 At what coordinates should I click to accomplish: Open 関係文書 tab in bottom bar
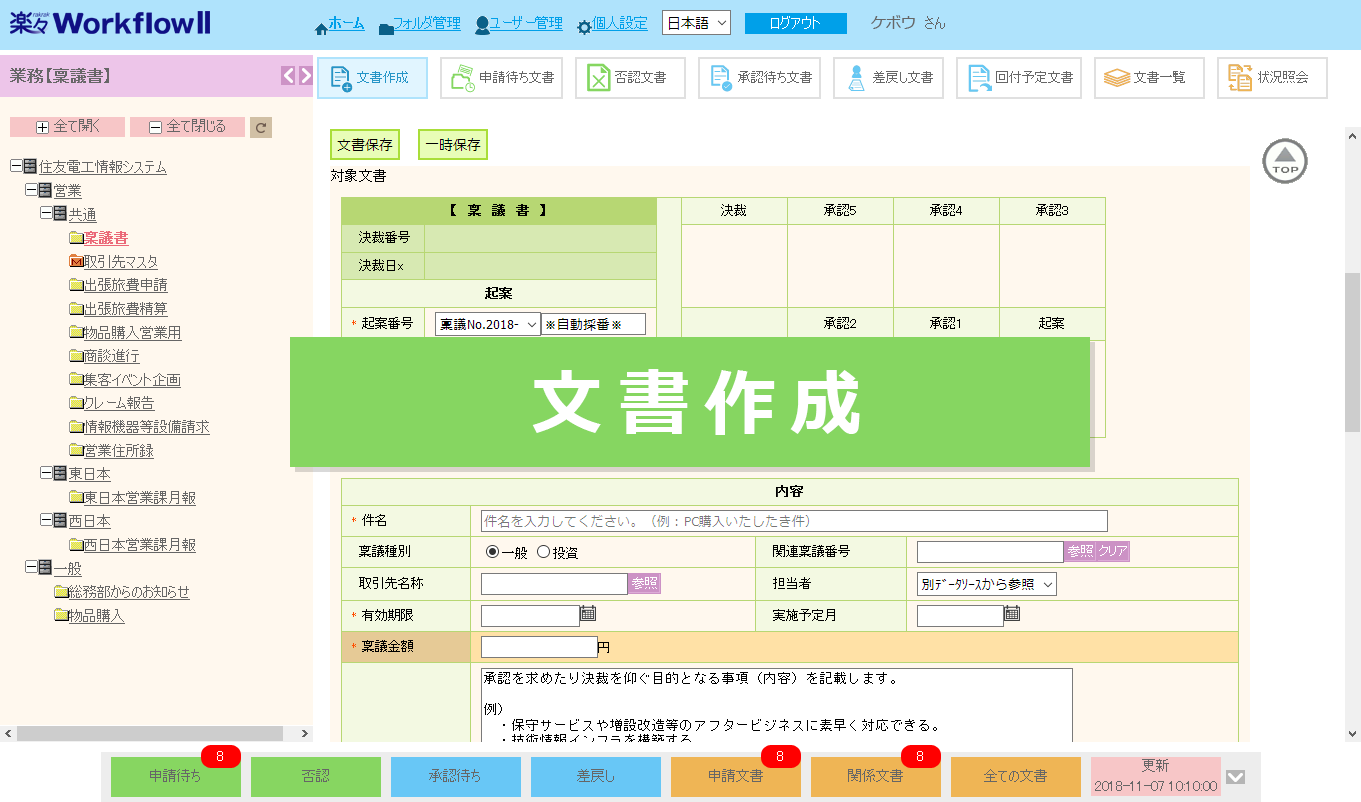(876, 777)
